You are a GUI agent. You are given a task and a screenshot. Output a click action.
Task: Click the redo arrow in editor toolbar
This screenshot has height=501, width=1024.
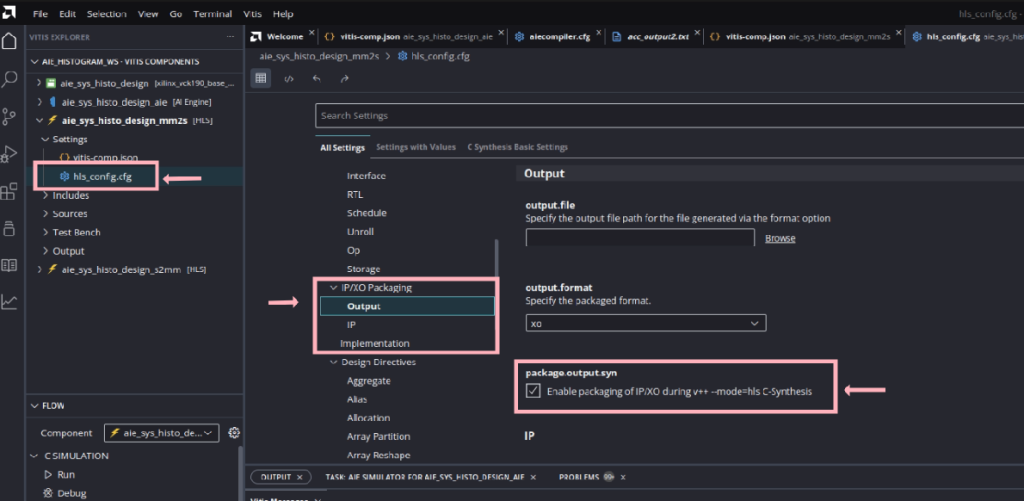point(345,78)
